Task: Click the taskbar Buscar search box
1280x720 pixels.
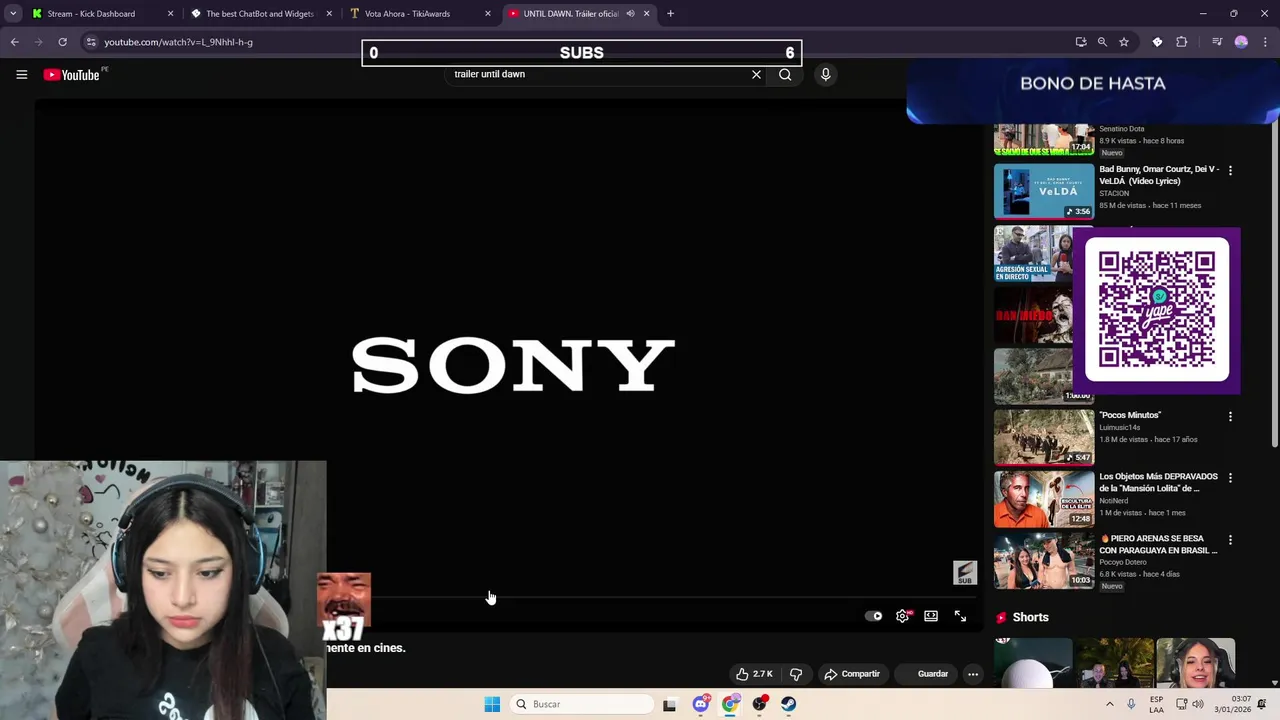Action: point(581,704)
